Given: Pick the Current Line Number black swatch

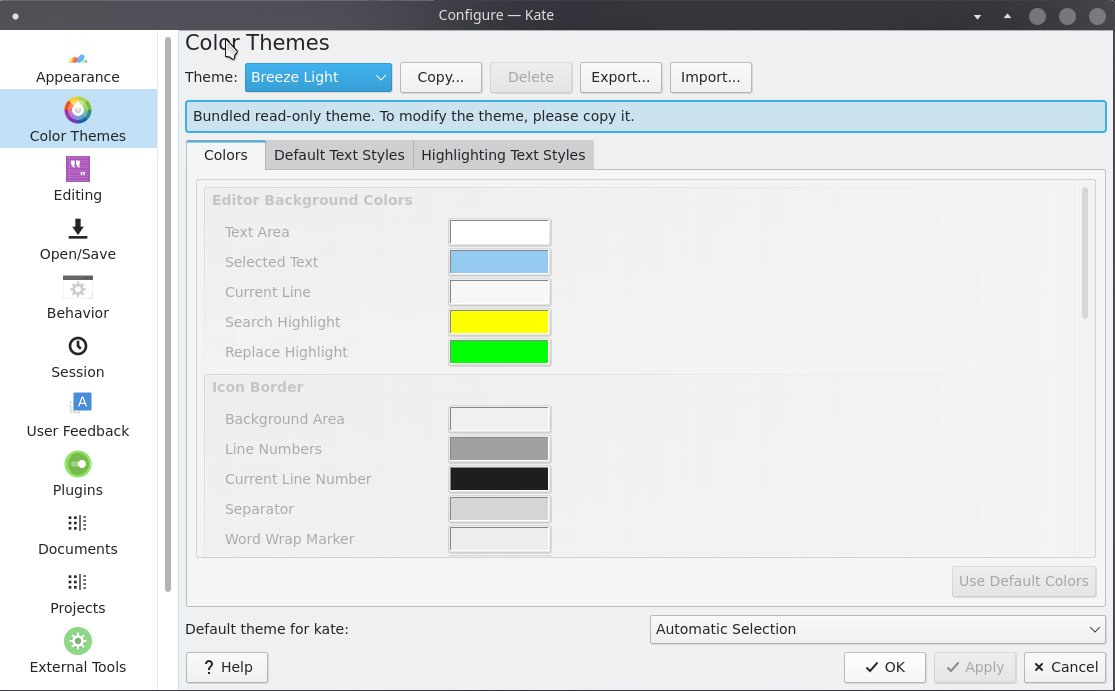Looking at the screenshot, I should [x=499, y=479].
